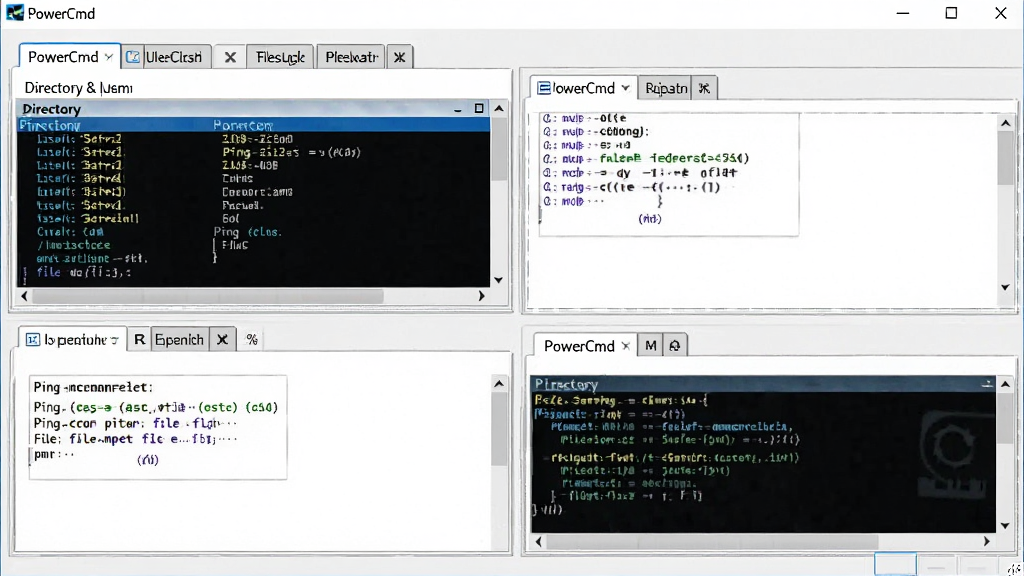
Task: Minimize the lower-right Directory console header
Action: [x=987, y=384]
